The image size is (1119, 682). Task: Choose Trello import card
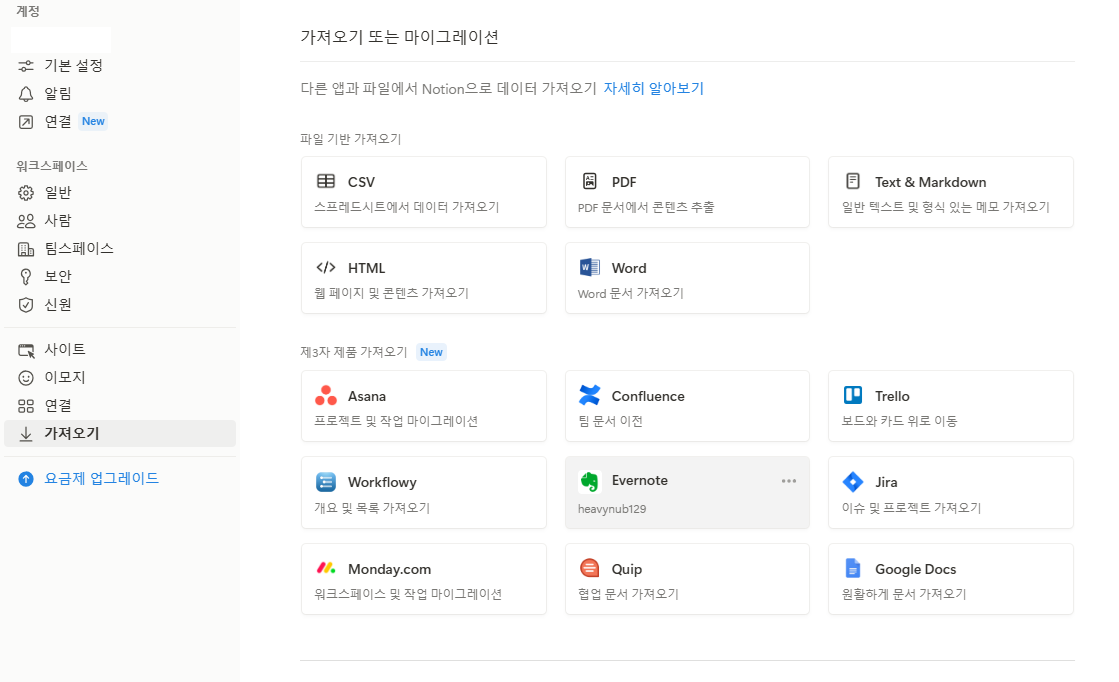(x=951, y=406)
